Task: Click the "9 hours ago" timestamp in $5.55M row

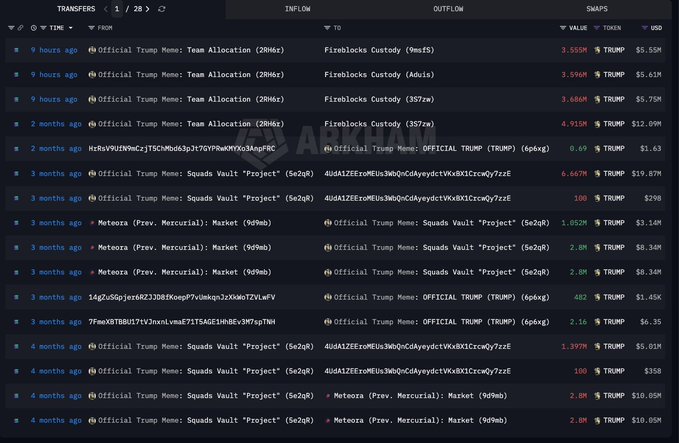Action: [x=54, y=50]
